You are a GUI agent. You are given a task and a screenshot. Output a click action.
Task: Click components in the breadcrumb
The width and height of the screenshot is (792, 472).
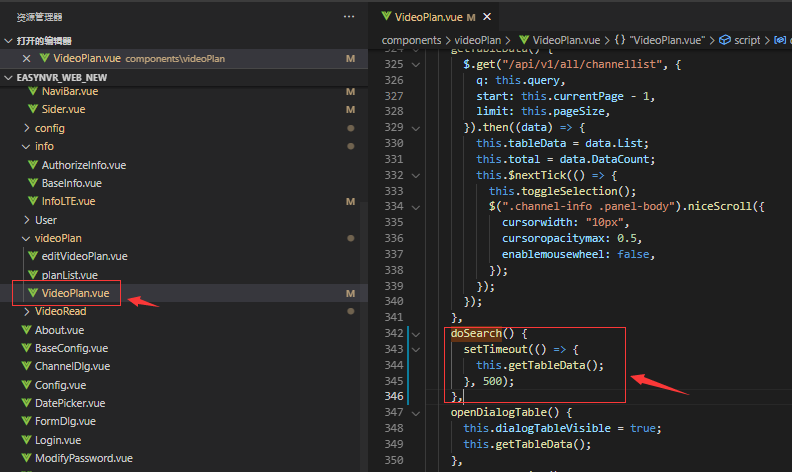tap(411, 40)
